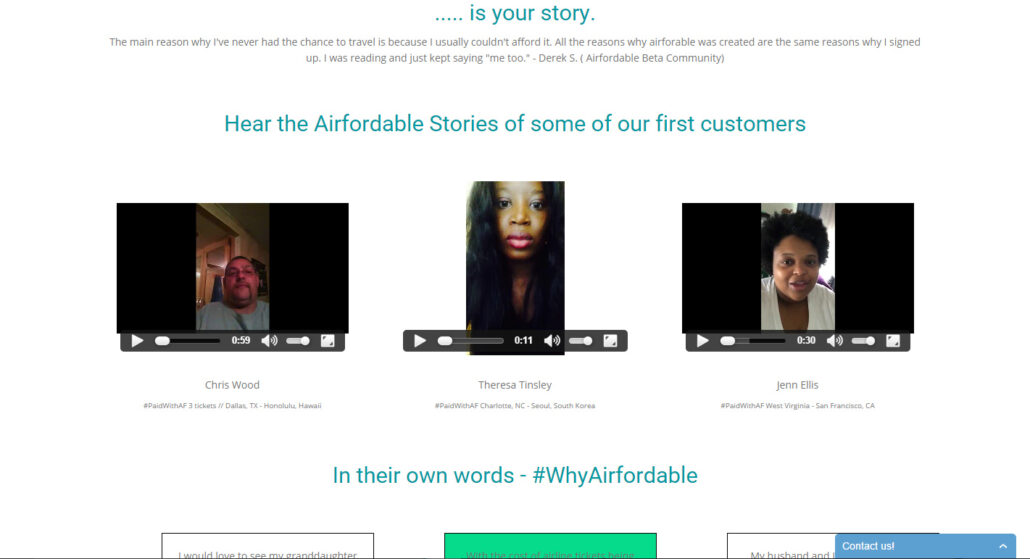Open fullscreen on Chris Wood's video
This screenshot has height=559, width=1030.
click(327, 341)
